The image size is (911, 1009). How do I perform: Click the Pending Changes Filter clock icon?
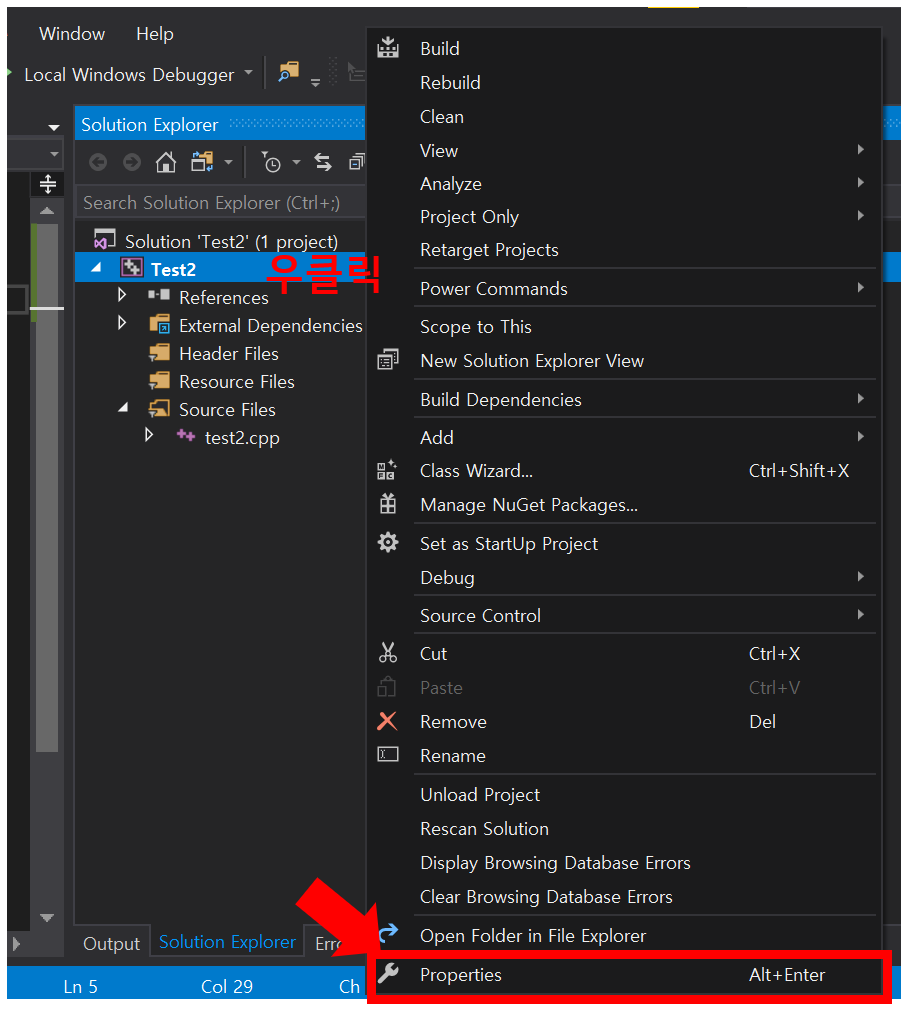pos(271,162)
